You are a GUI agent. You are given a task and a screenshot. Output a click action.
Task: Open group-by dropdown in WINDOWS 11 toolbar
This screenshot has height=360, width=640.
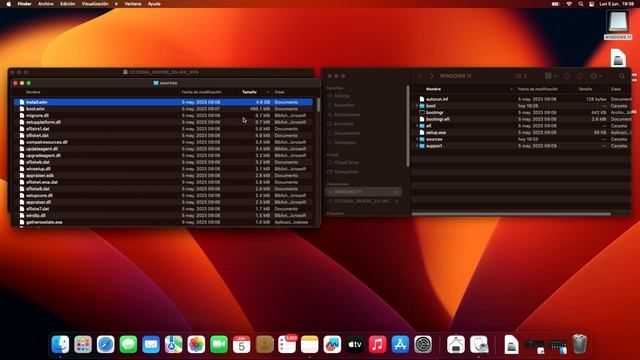[x=551, y=76]
